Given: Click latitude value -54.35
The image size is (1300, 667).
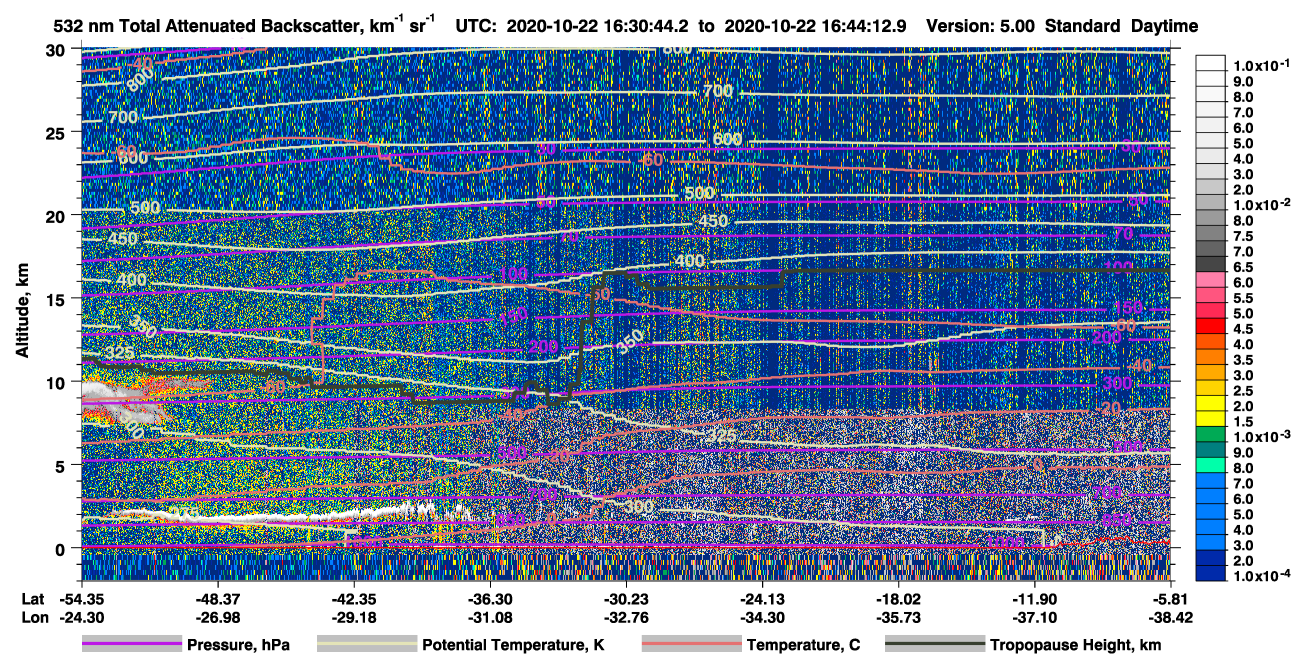Looking at the screenshot, I should pos(80,600).
